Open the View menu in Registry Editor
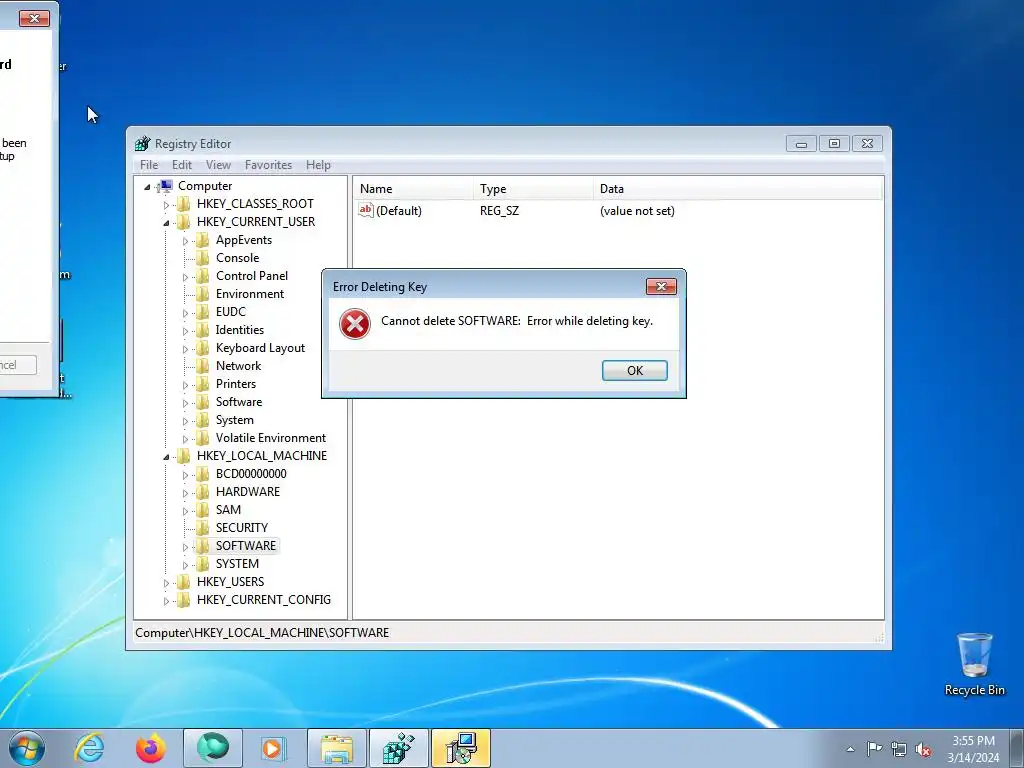This screenshot has height=768, width=1024. (218, 165)
